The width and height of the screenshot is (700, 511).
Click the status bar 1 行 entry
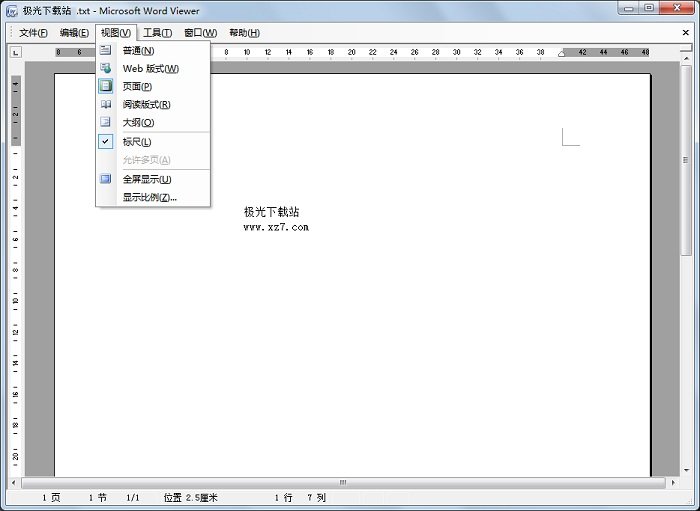283,498
